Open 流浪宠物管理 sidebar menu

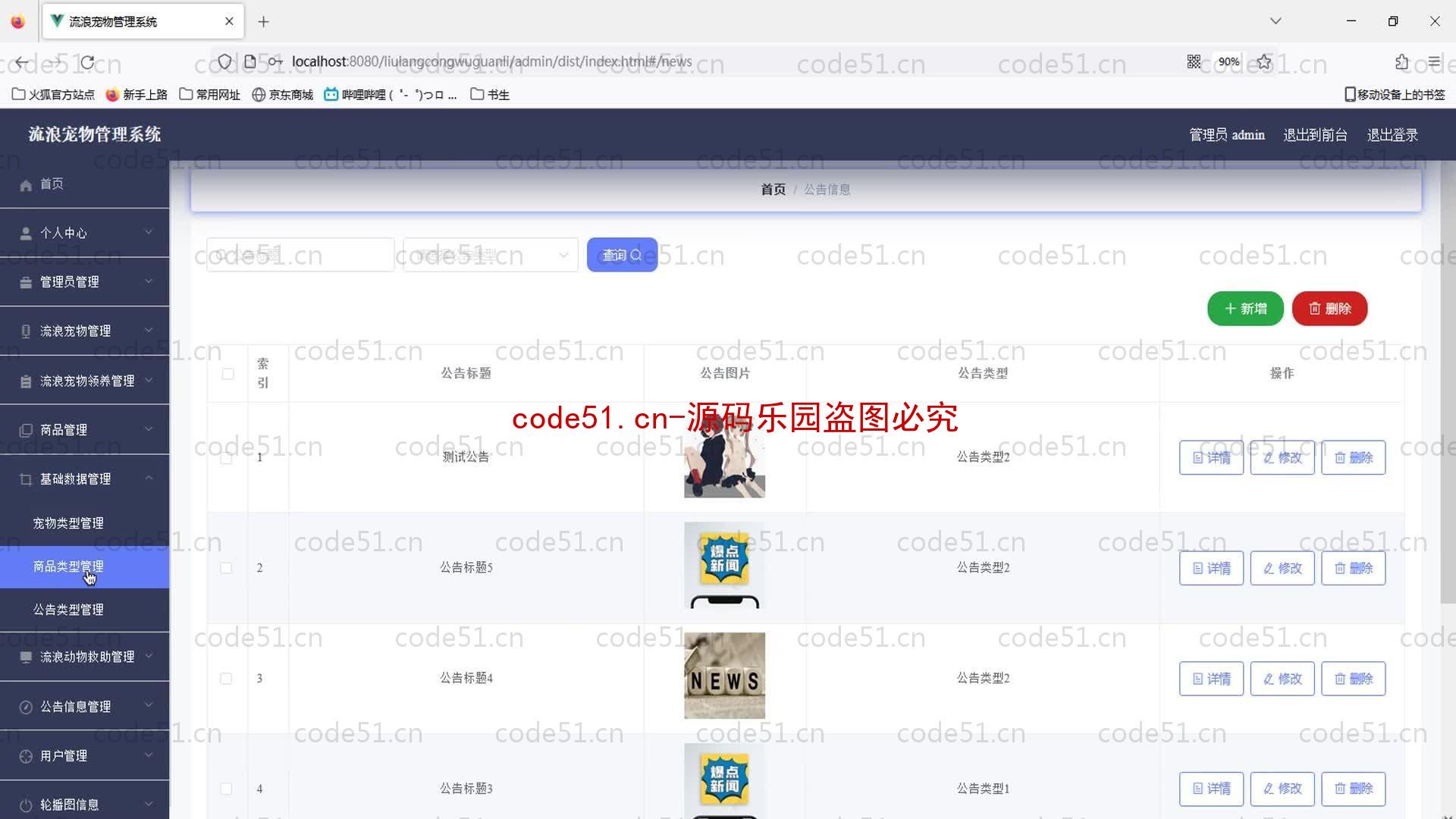coord(84,331)
